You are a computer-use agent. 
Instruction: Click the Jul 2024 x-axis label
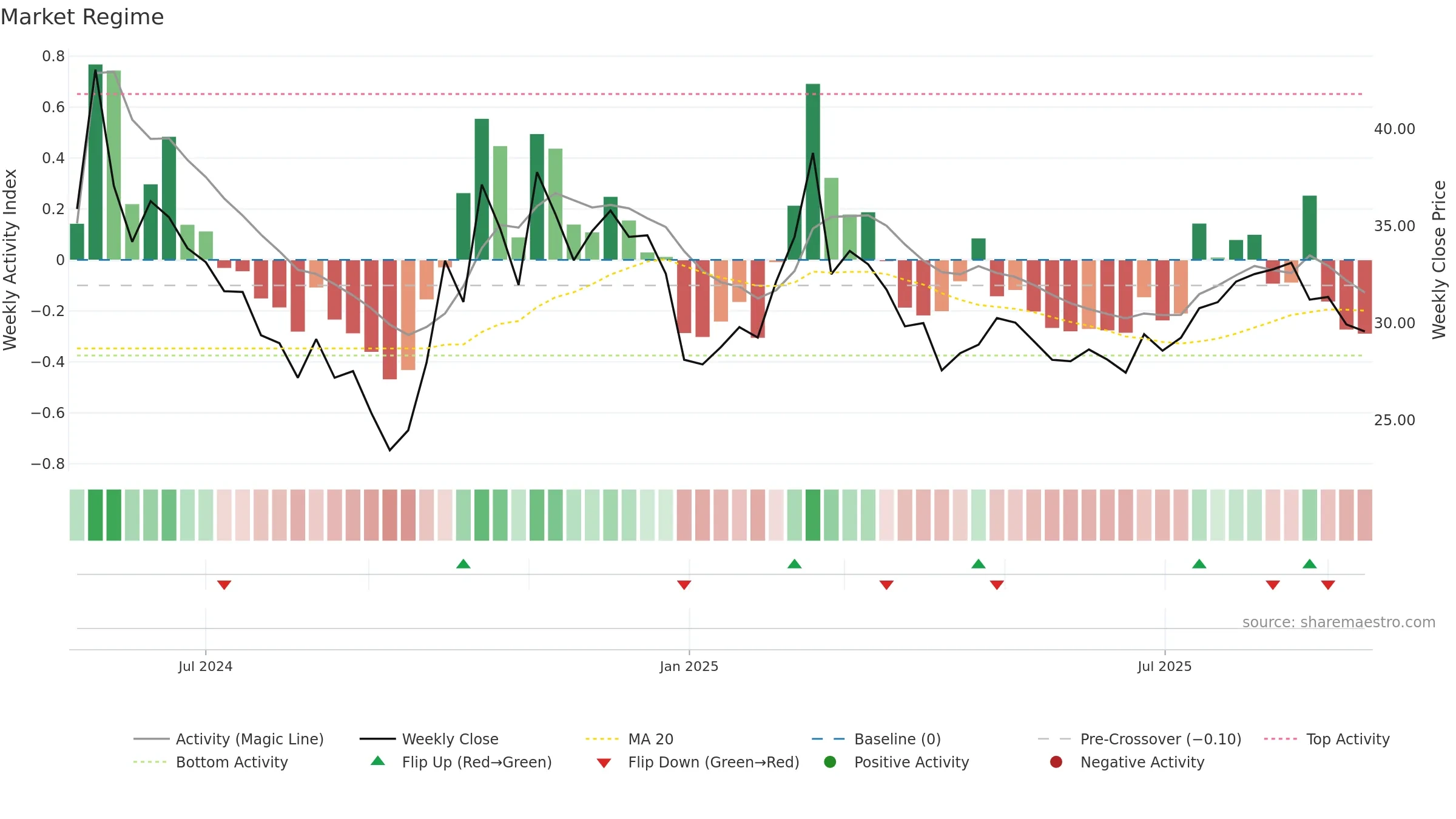click(x=205, y=666)
